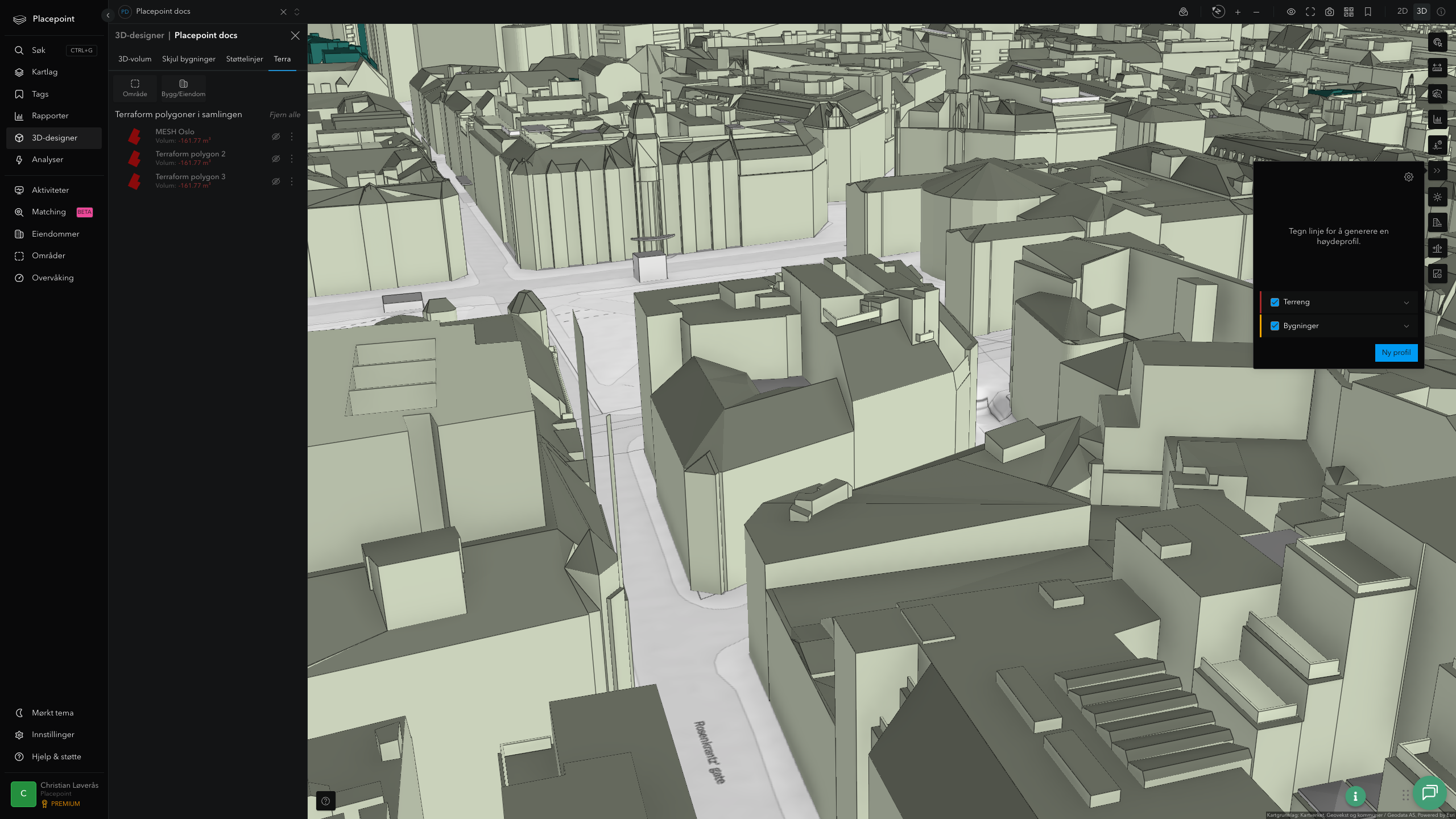The width and height of the screenshot is (1456, 819).
Task: Open options menu for Terraform polygon 3
Action: [292, 181]
